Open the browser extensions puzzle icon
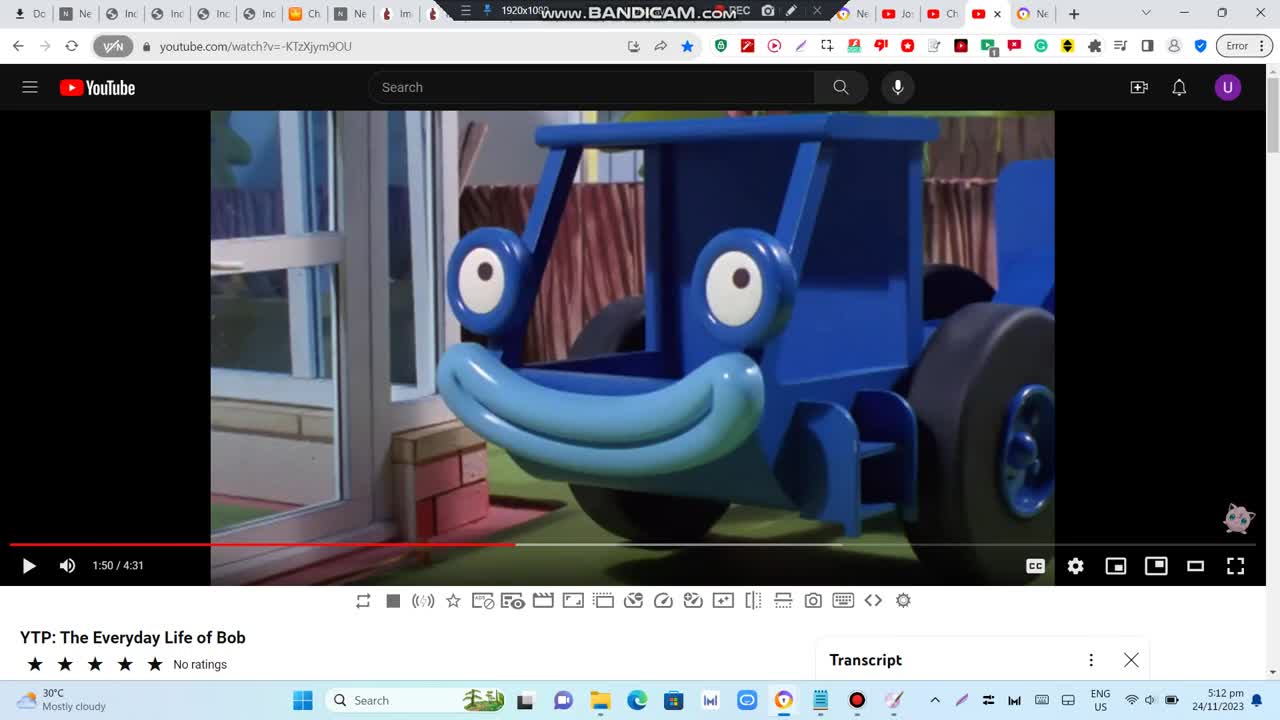1280x720 pixels. pos(1094,46)
